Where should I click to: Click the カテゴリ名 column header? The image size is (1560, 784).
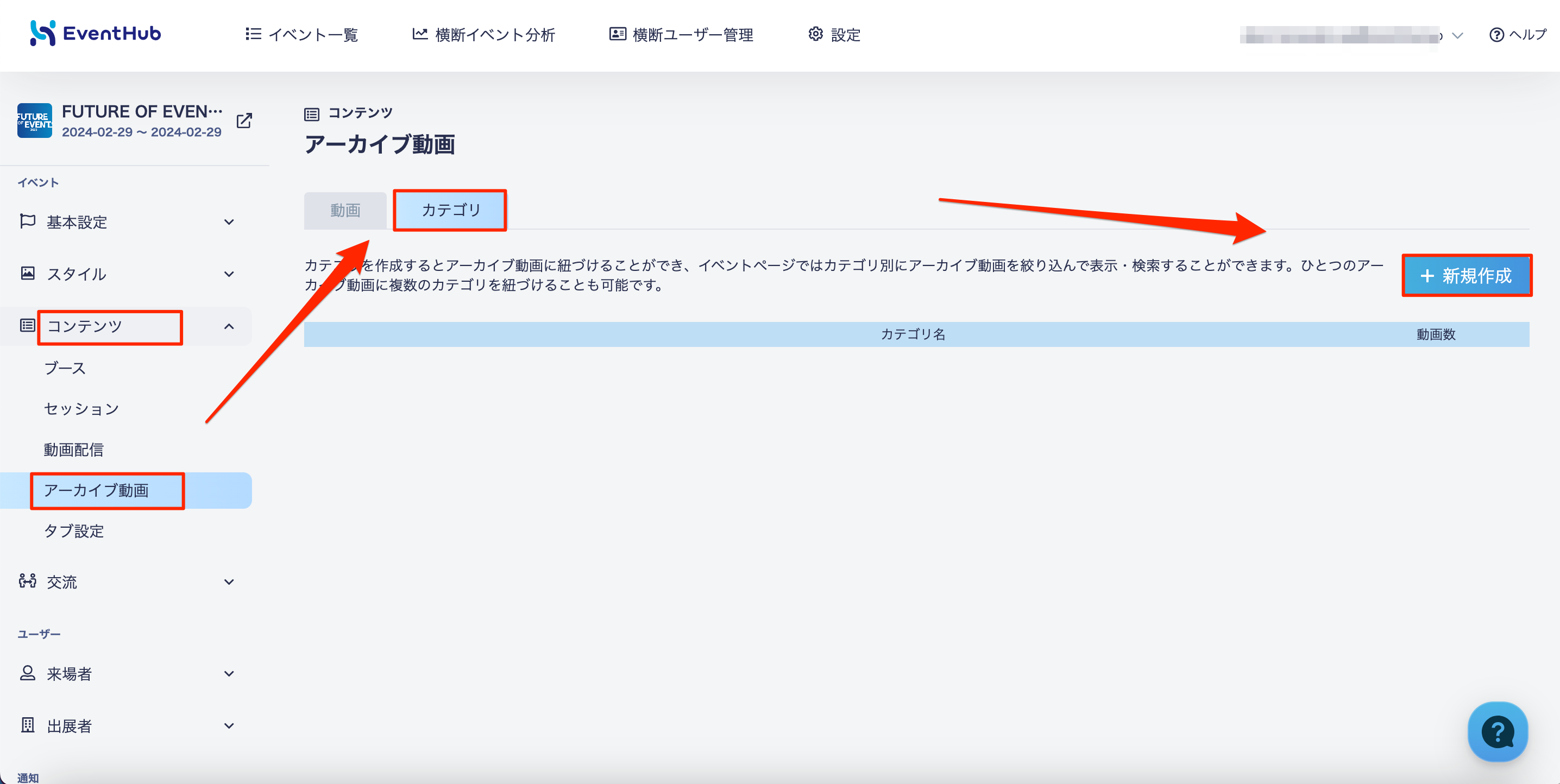(x=913, y=334)
